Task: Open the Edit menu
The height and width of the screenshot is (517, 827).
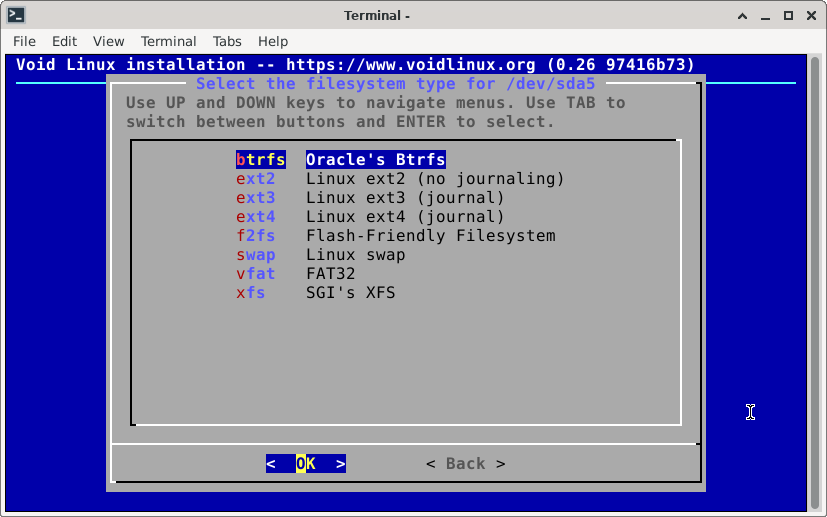Action: 64,41
